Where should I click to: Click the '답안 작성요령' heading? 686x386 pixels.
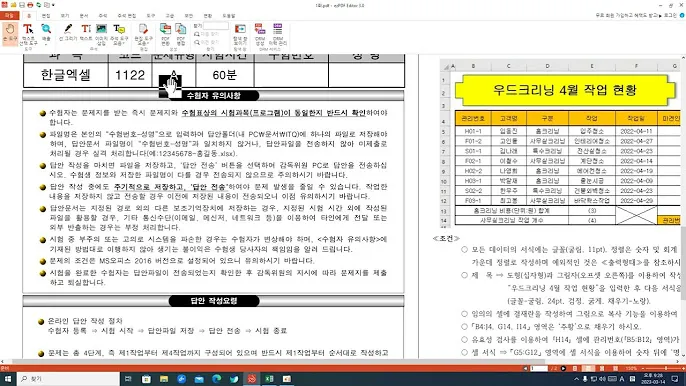point(214,301)
